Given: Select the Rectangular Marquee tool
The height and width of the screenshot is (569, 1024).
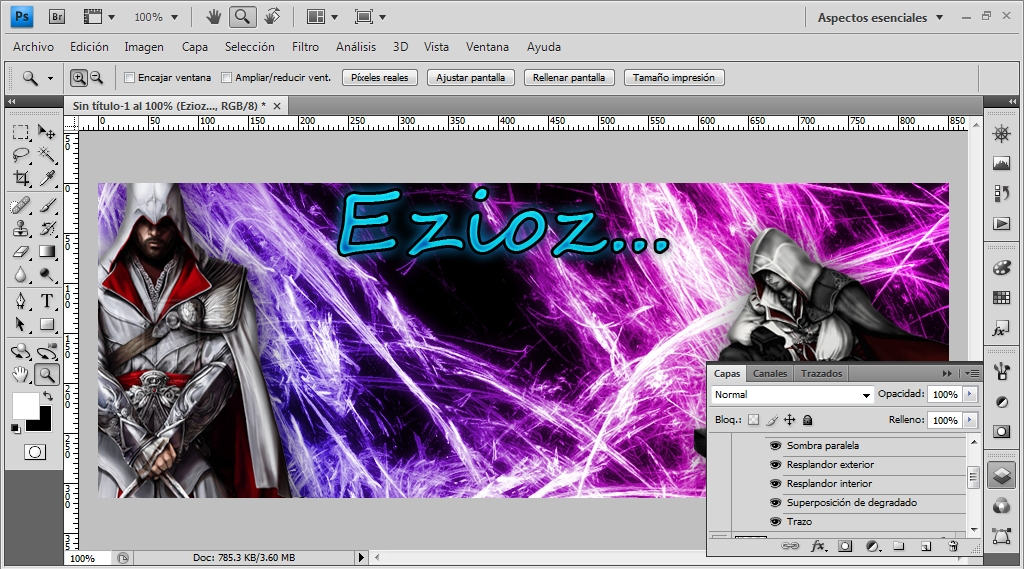Looking at the screenshot, I should (x=21, y=133).
